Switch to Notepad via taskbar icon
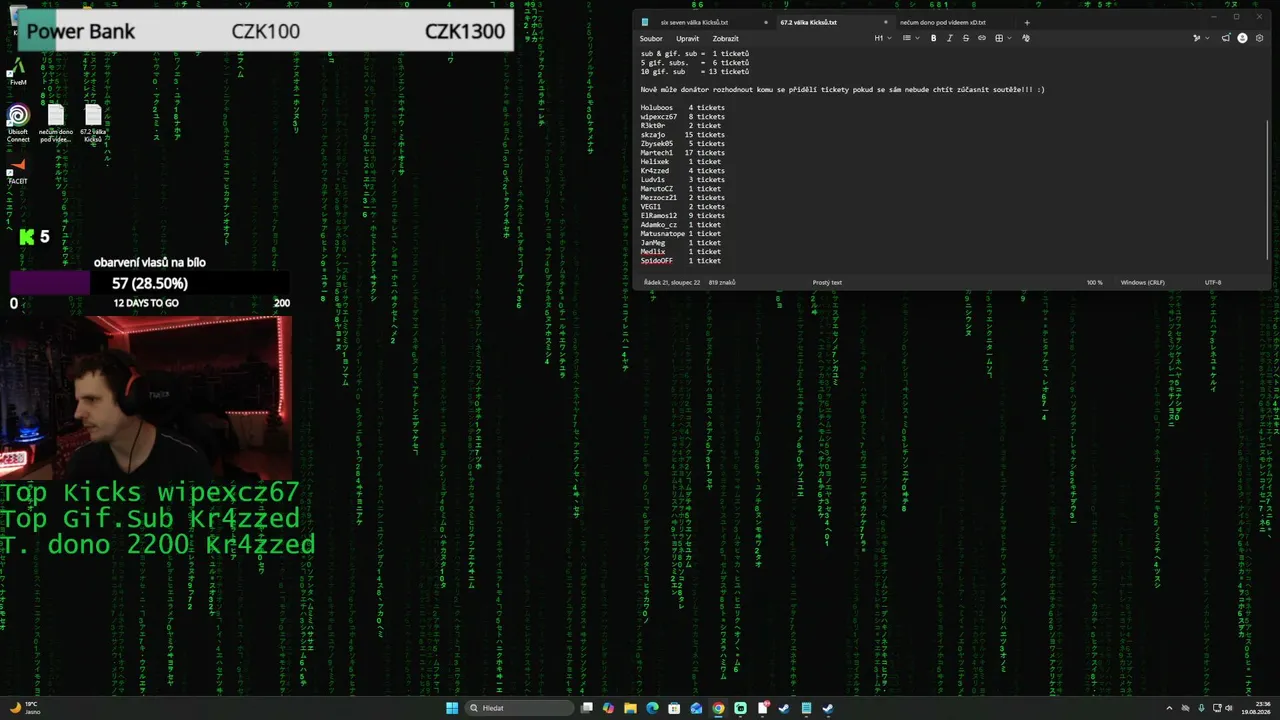 [806, 708]
